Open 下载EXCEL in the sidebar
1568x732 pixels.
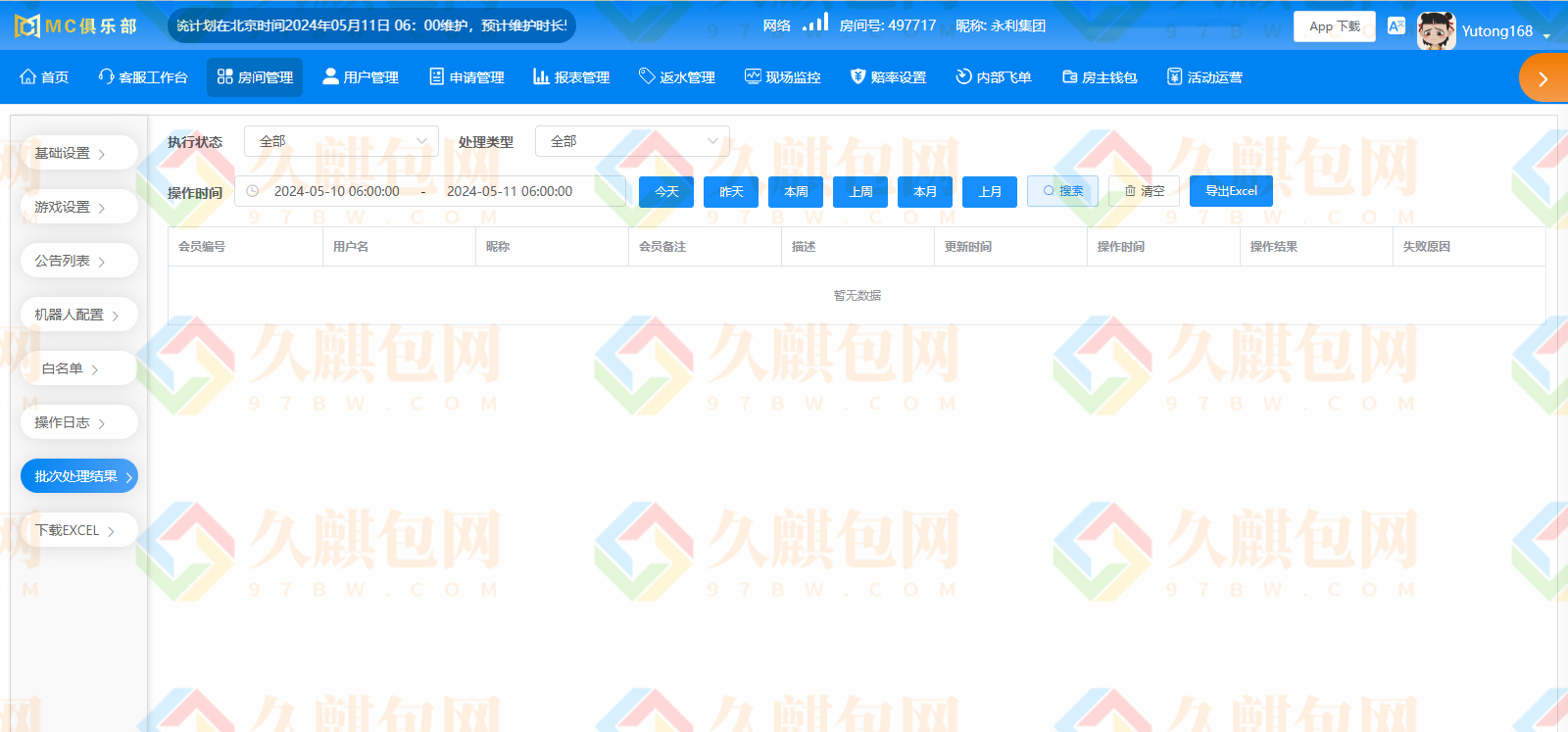79,530
